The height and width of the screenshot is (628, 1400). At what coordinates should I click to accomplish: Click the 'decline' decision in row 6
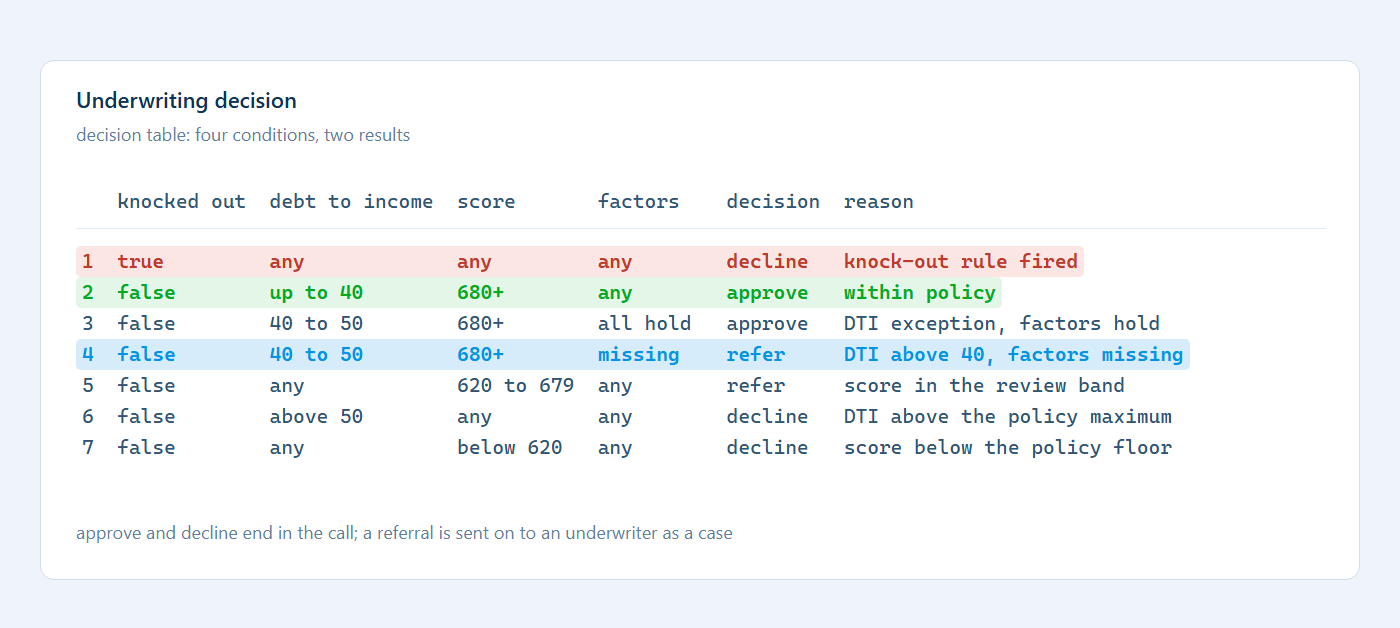coord(767,417)
